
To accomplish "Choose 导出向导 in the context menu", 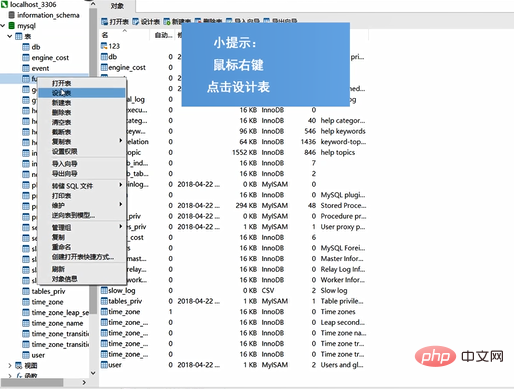I will coord(82,174).
